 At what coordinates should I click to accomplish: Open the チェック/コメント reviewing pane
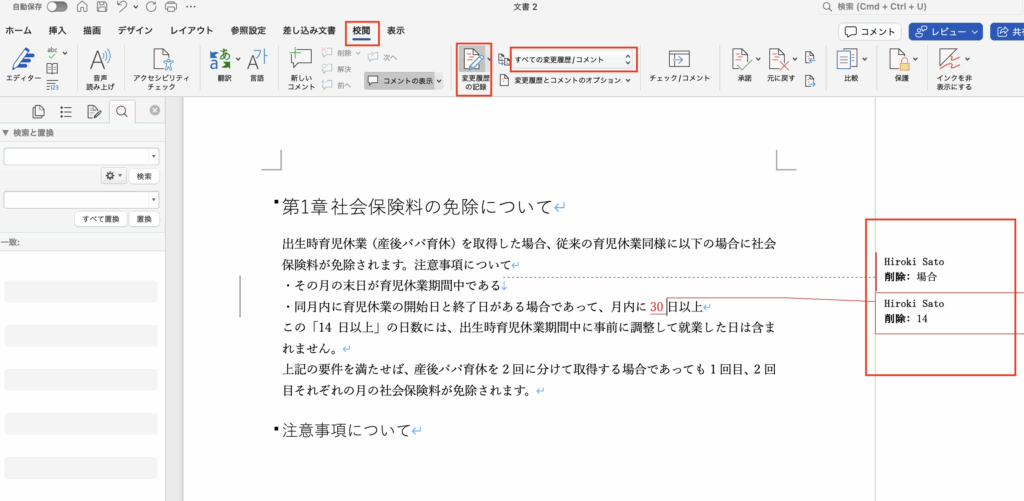[x=679, y=66]
